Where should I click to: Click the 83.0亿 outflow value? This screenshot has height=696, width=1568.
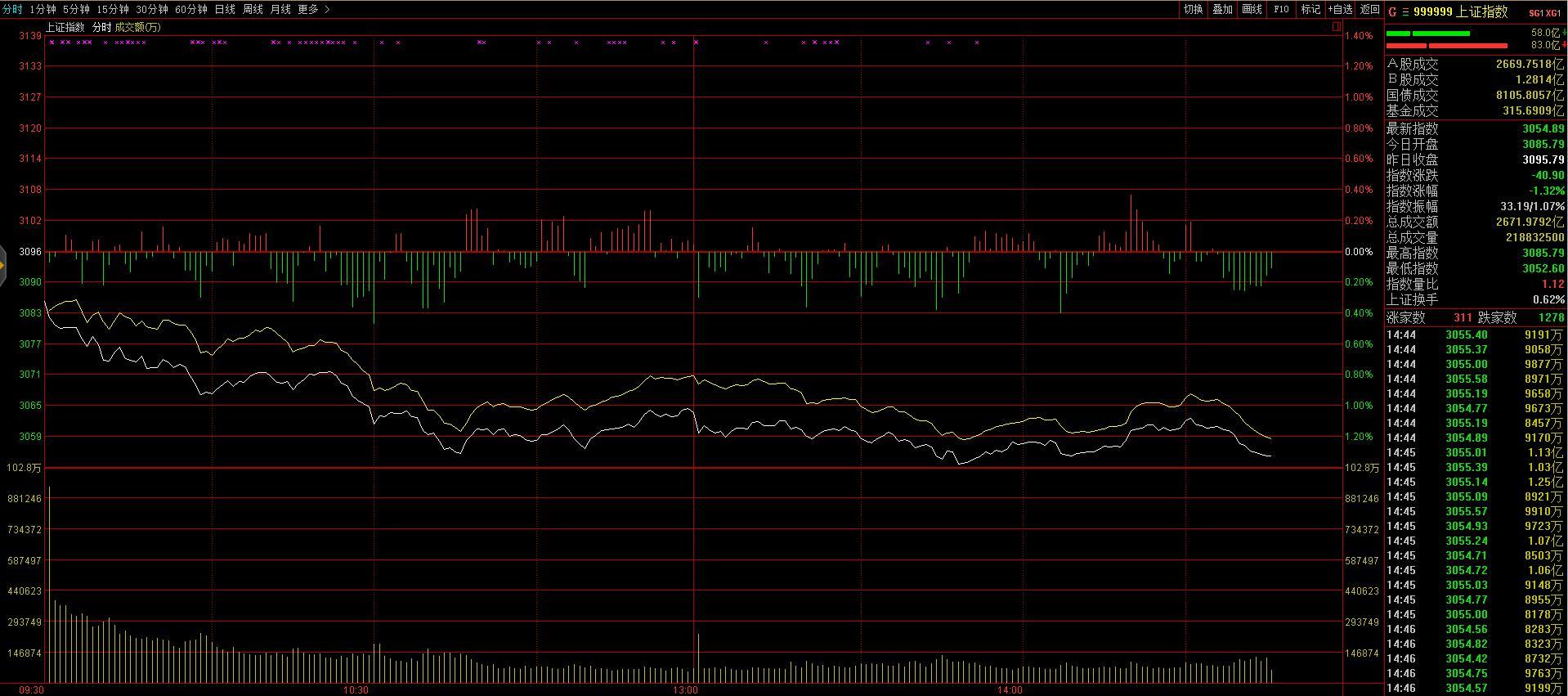pyautogui.click(x=1545, y=45)
